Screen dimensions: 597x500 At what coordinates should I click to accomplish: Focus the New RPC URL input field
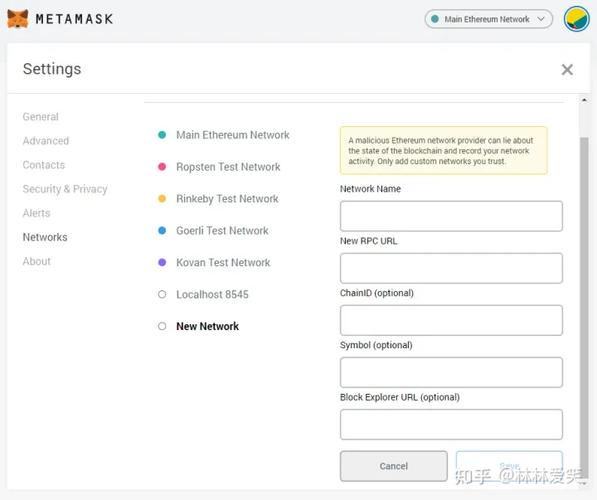[451, 268]
